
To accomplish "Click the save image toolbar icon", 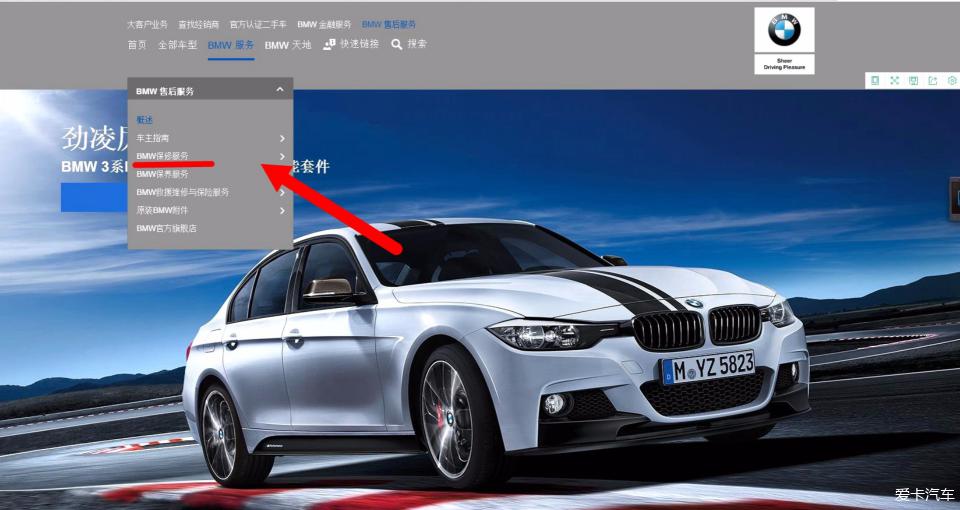I will click(x=913, y=80).
